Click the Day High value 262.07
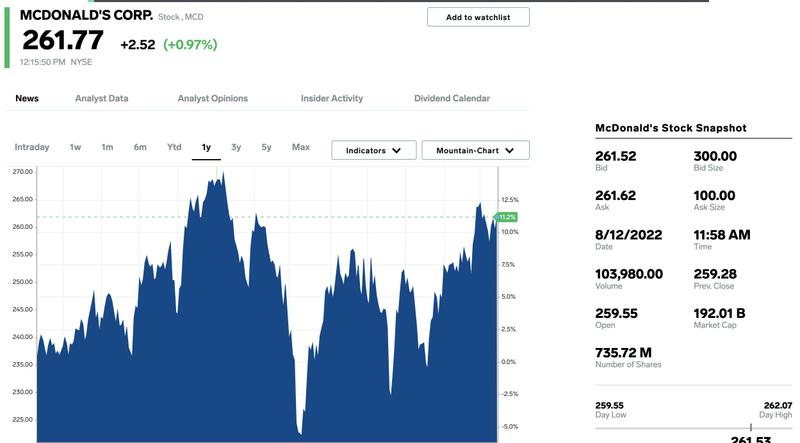 (x=778, y=405)
